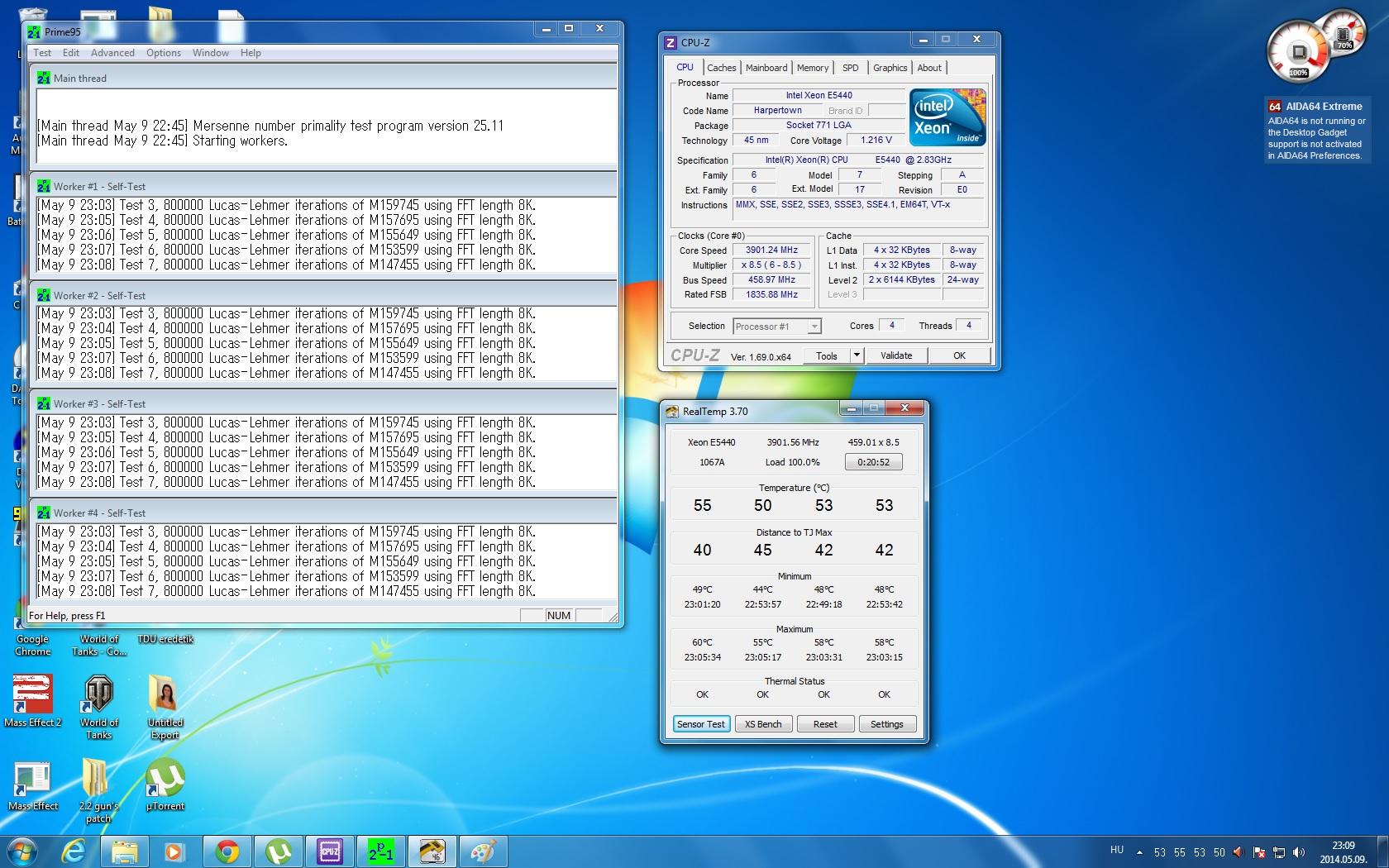1389x868 pixels.
Task: Click the Worker #4 Self-Test window icon
Action: [x=44, y=513]
